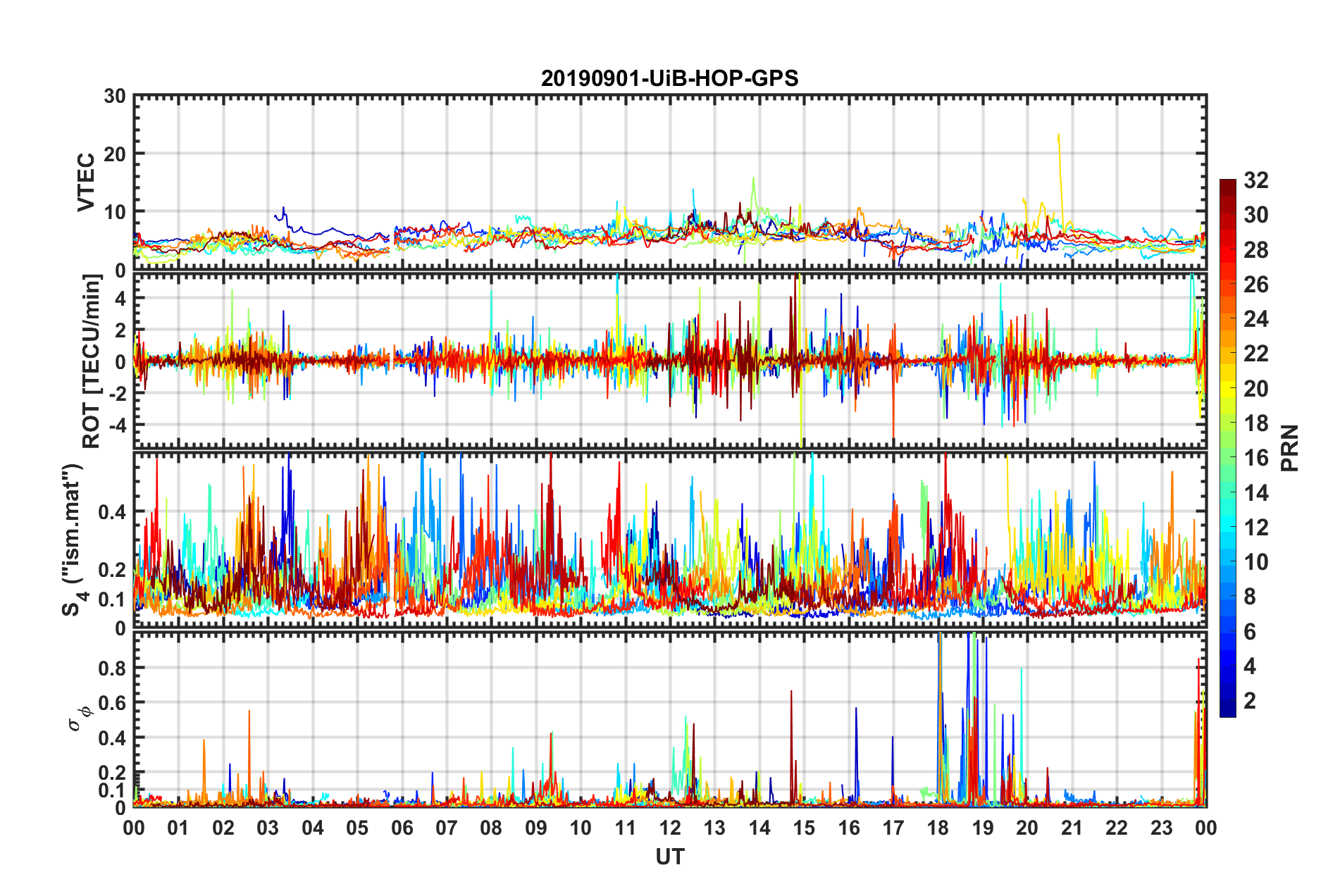
Task: Select the 12 hour tick on x-axis
Action: click(x=669, y=828)
